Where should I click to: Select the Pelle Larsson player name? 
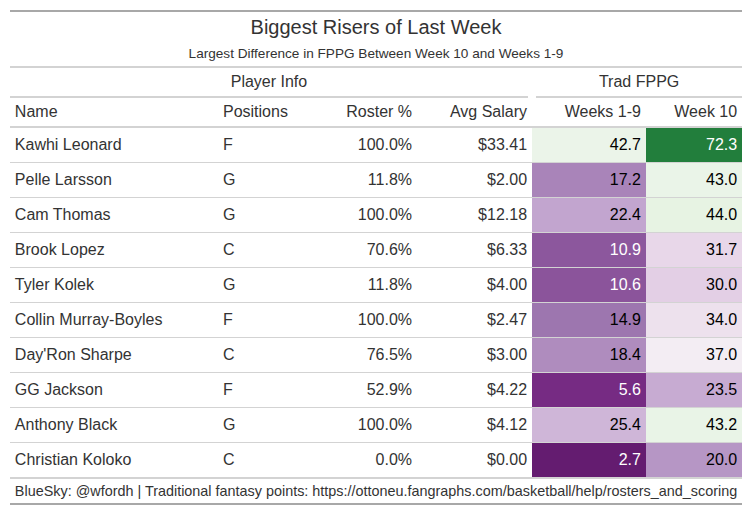pyautogui.click(x=63, y=179)
